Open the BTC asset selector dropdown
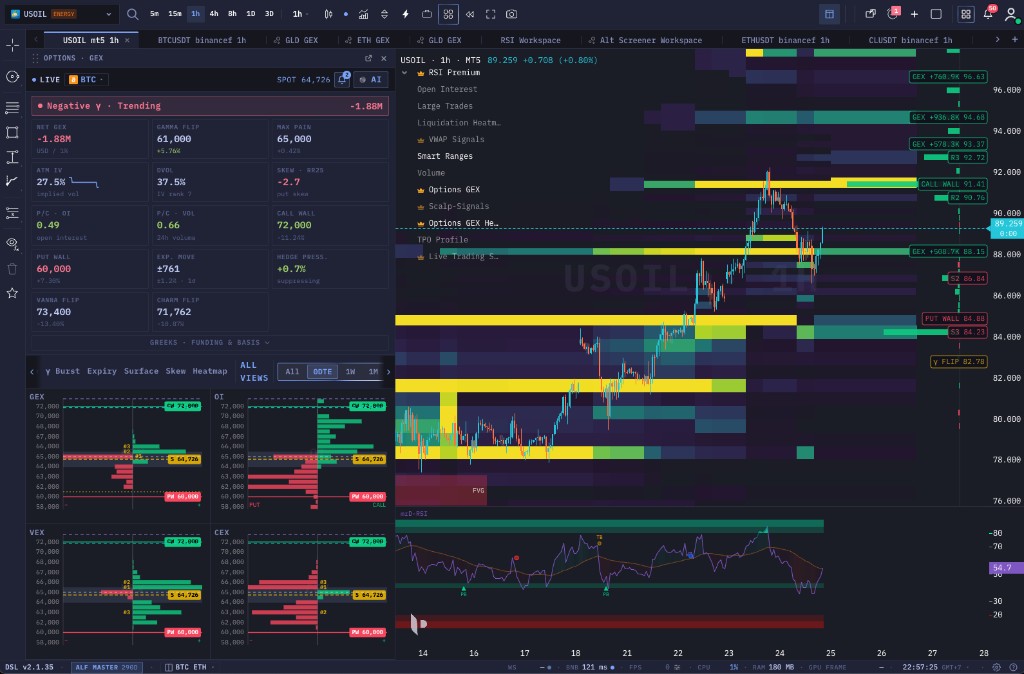Image resolution: width=1024 pixels, height=674 pixels. point(88,80)
